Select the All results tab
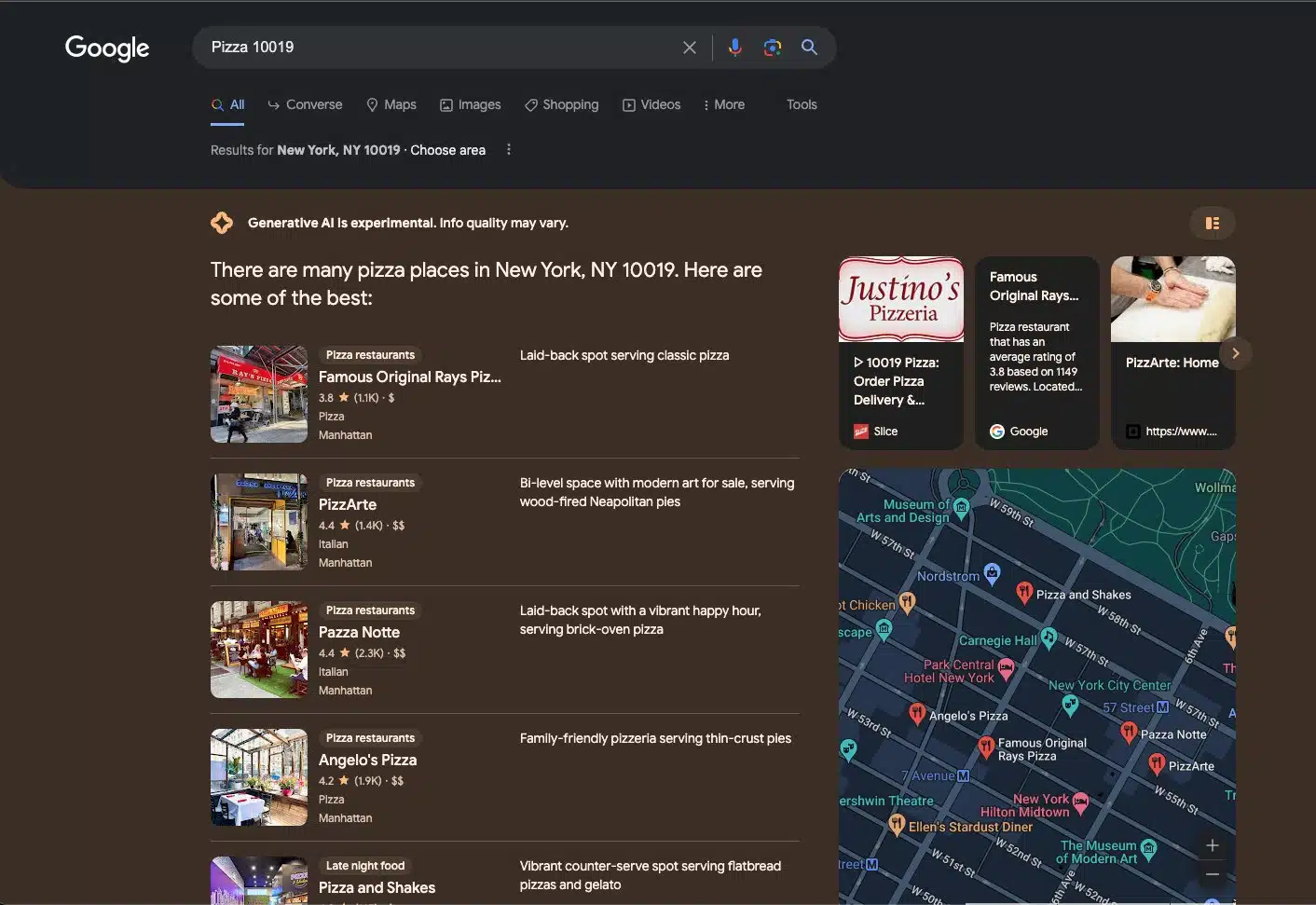Viewport: 1316px width, 905px height. point(228,105)
